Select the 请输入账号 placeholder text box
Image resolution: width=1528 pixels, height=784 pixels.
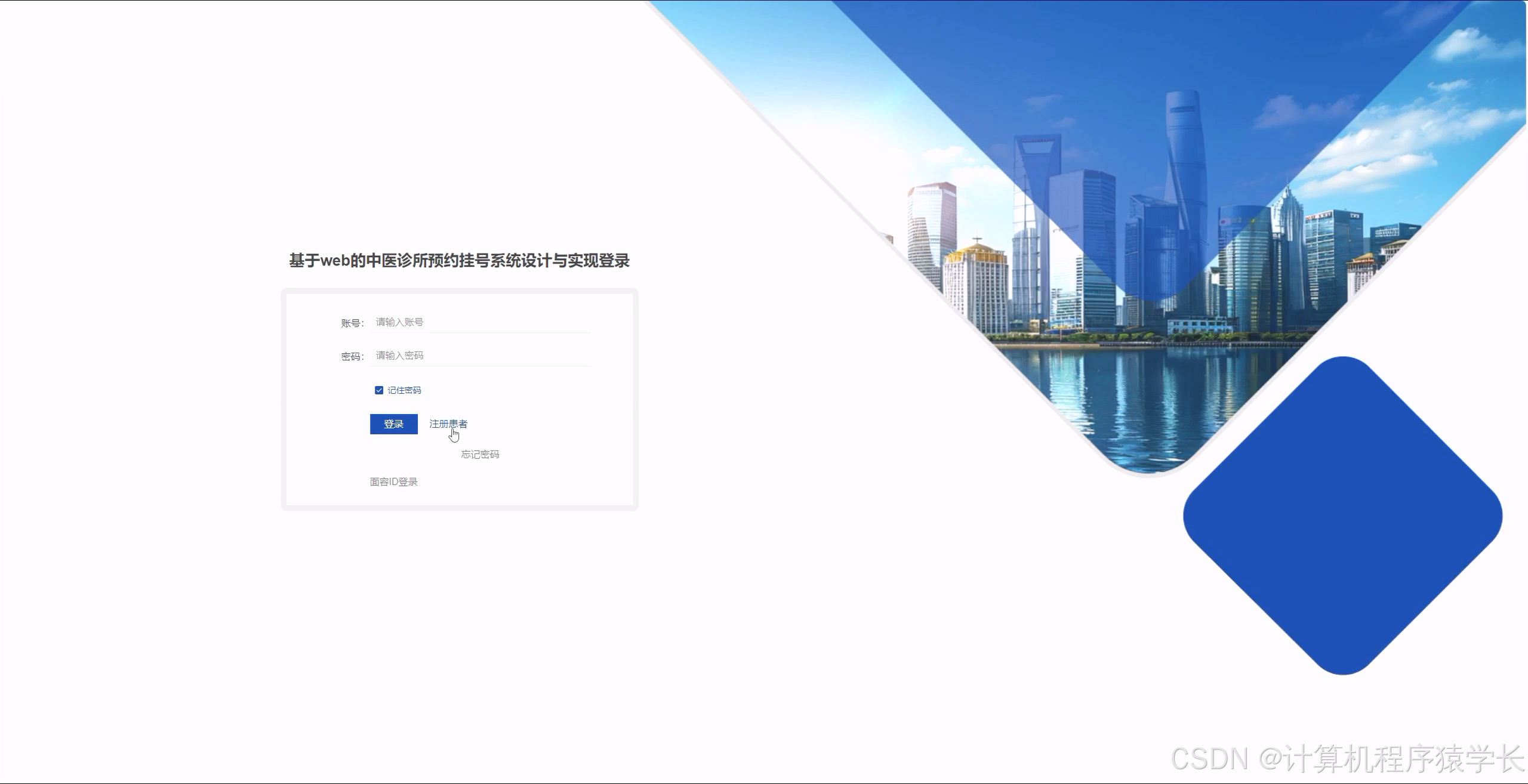(x=480, y=321)
